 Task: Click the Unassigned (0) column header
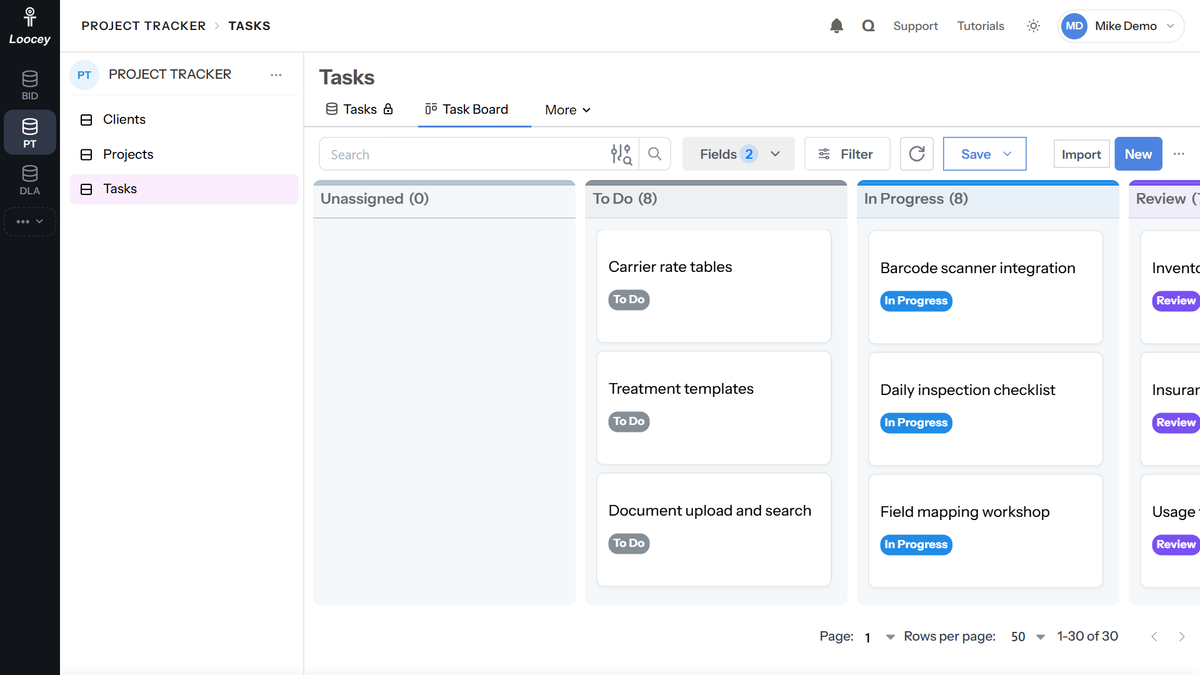tap(444, 199)
